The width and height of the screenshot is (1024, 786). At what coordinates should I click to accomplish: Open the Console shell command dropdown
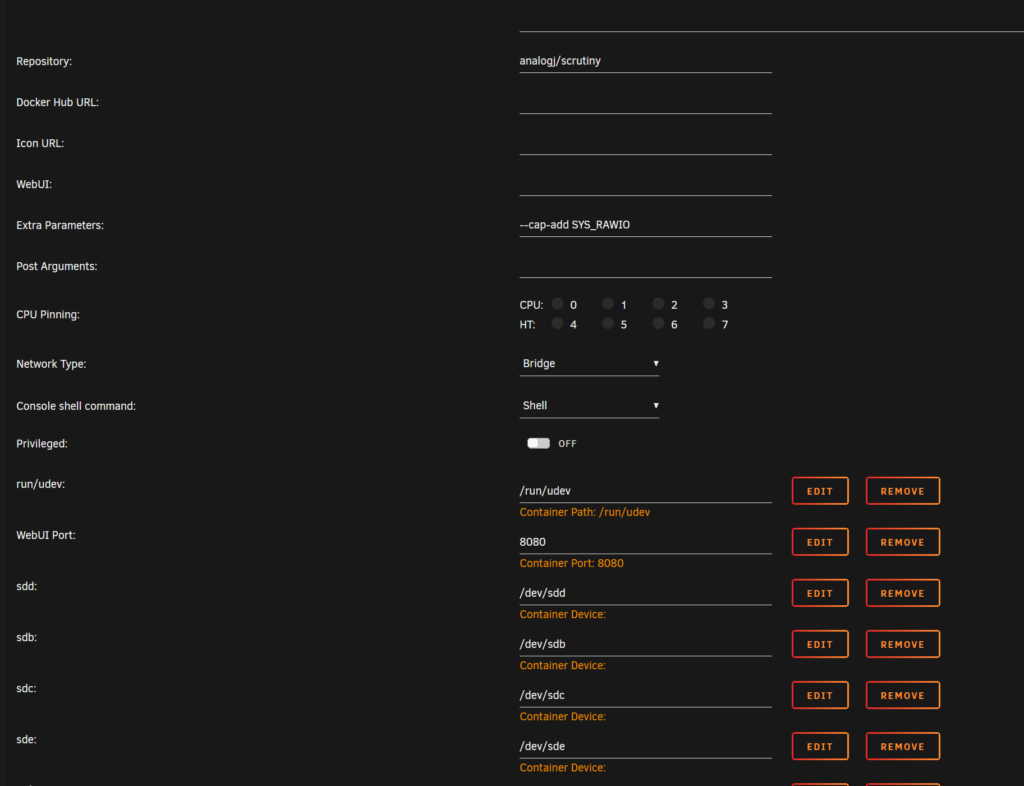589,405
